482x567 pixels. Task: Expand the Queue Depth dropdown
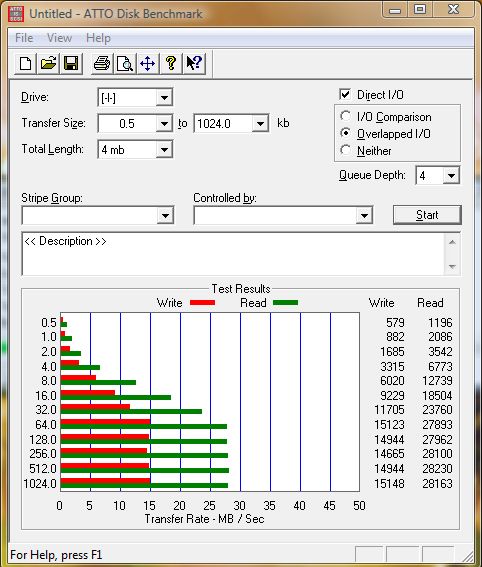[451, 176]
